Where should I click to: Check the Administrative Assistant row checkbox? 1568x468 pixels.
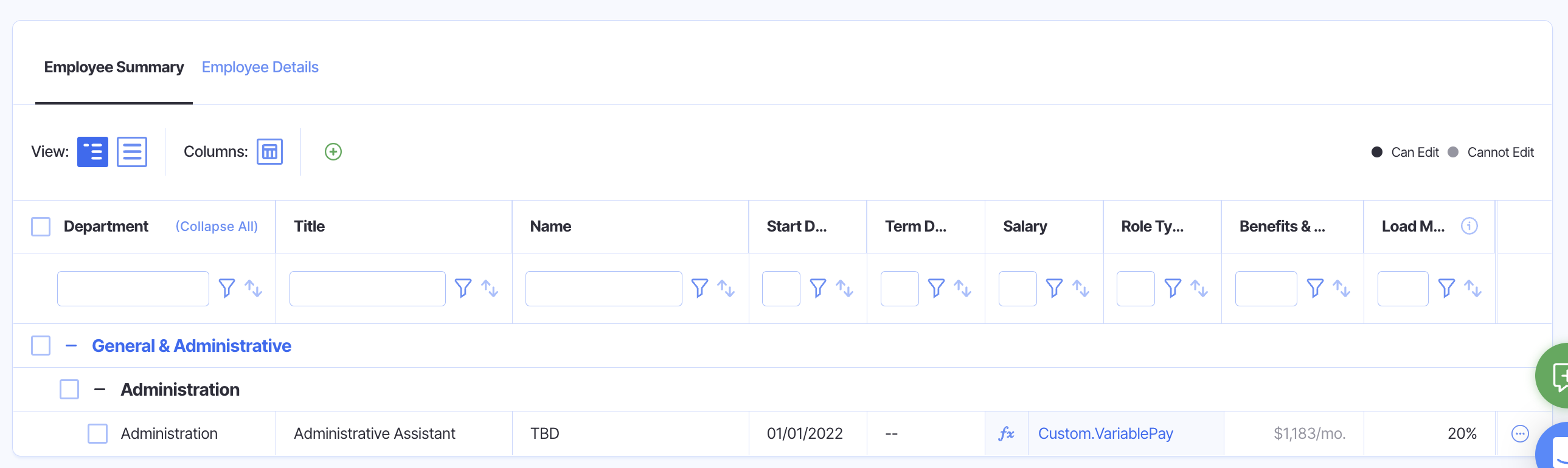point(97,433)
